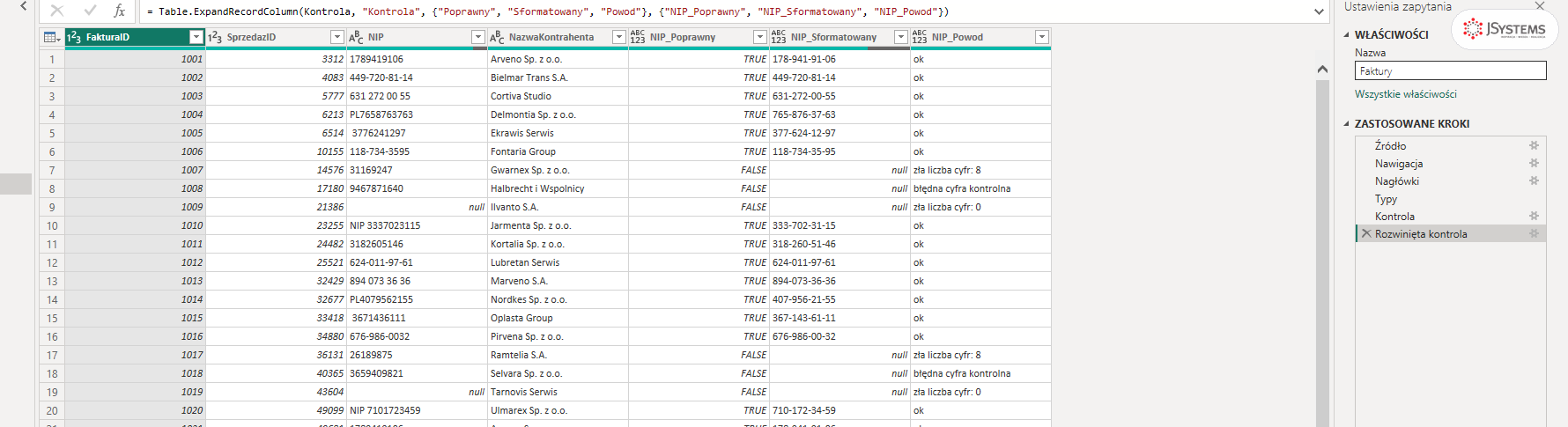This screenshot has height=427, width=1568.
Task: Change FakturaID data type icon
Action: 75,37
